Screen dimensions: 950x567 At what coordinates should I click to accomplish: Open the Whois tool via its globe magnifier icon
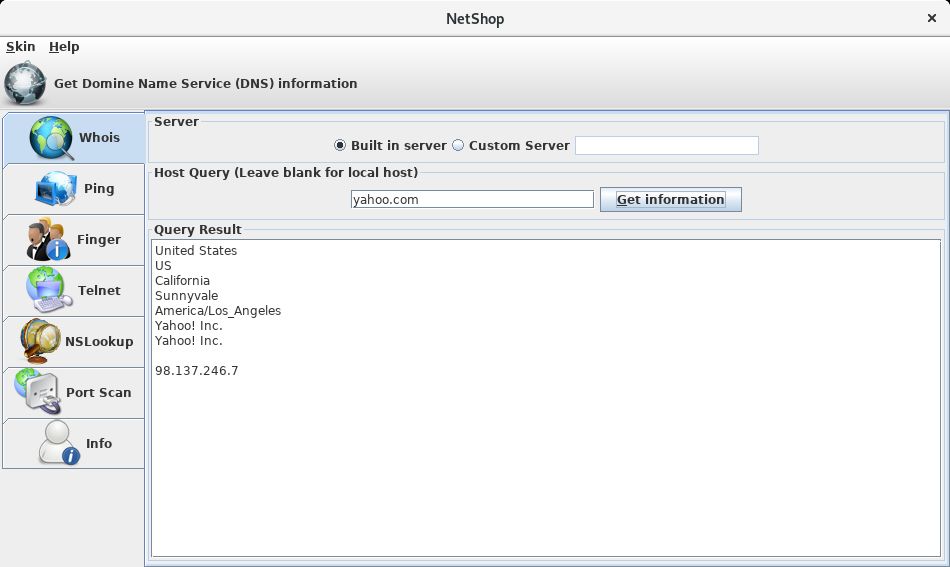[x=51, y=138]
